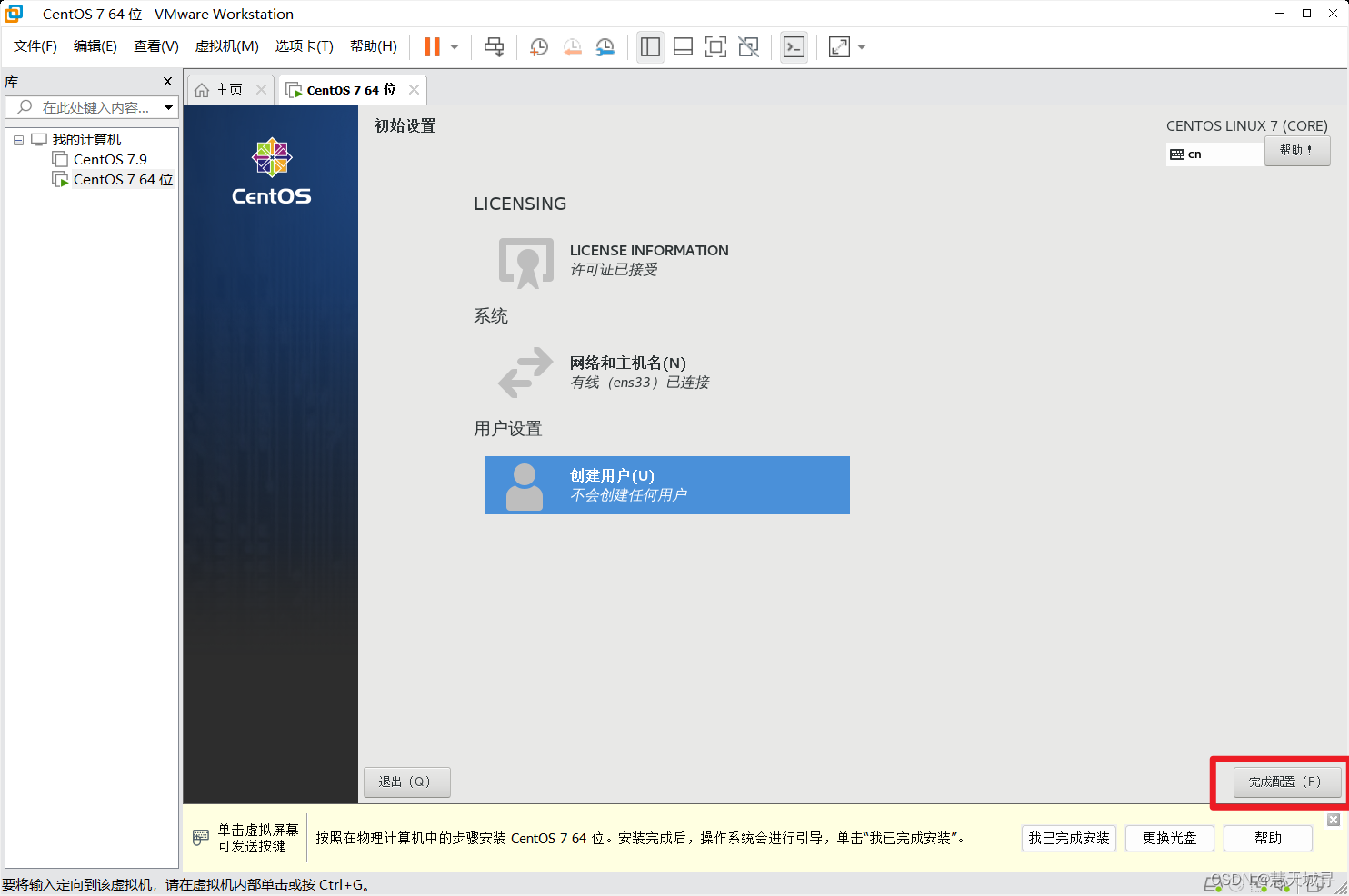
Task: Dismiss the yellow install hint bar
Action: pos(1334,820)
